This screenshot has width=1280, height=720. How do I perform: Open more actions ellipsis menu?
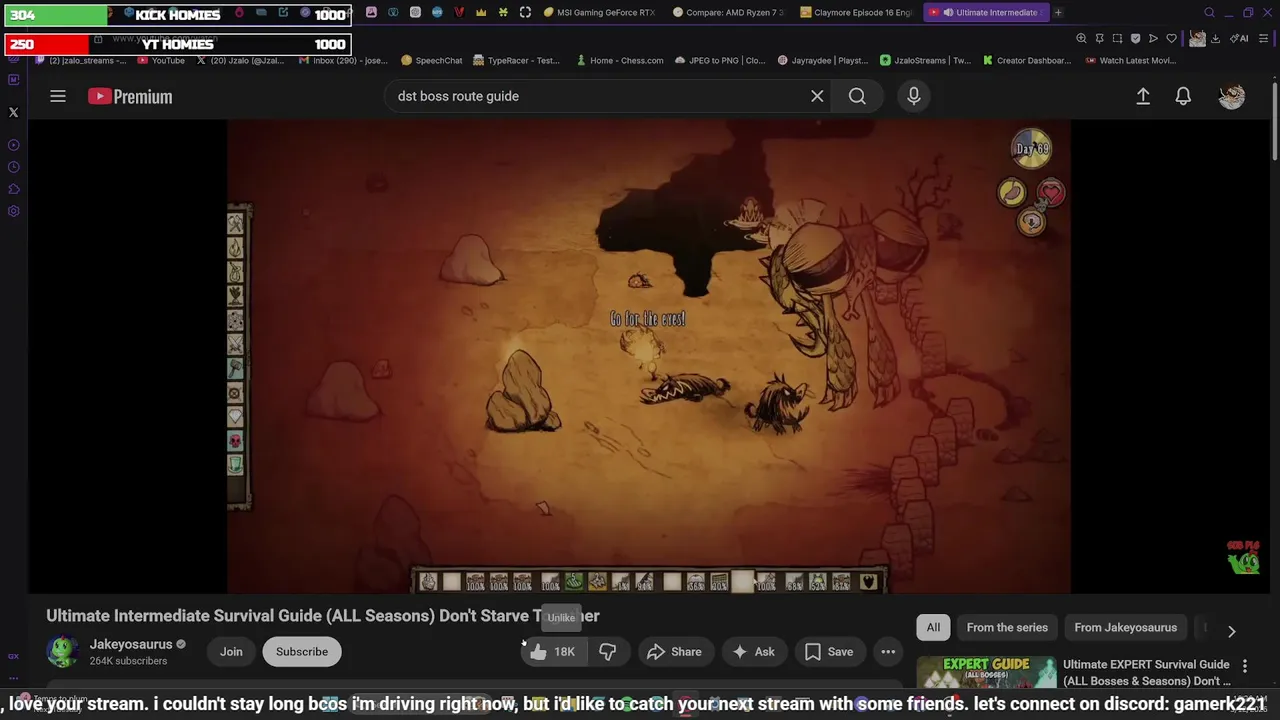tap(888, 652)
